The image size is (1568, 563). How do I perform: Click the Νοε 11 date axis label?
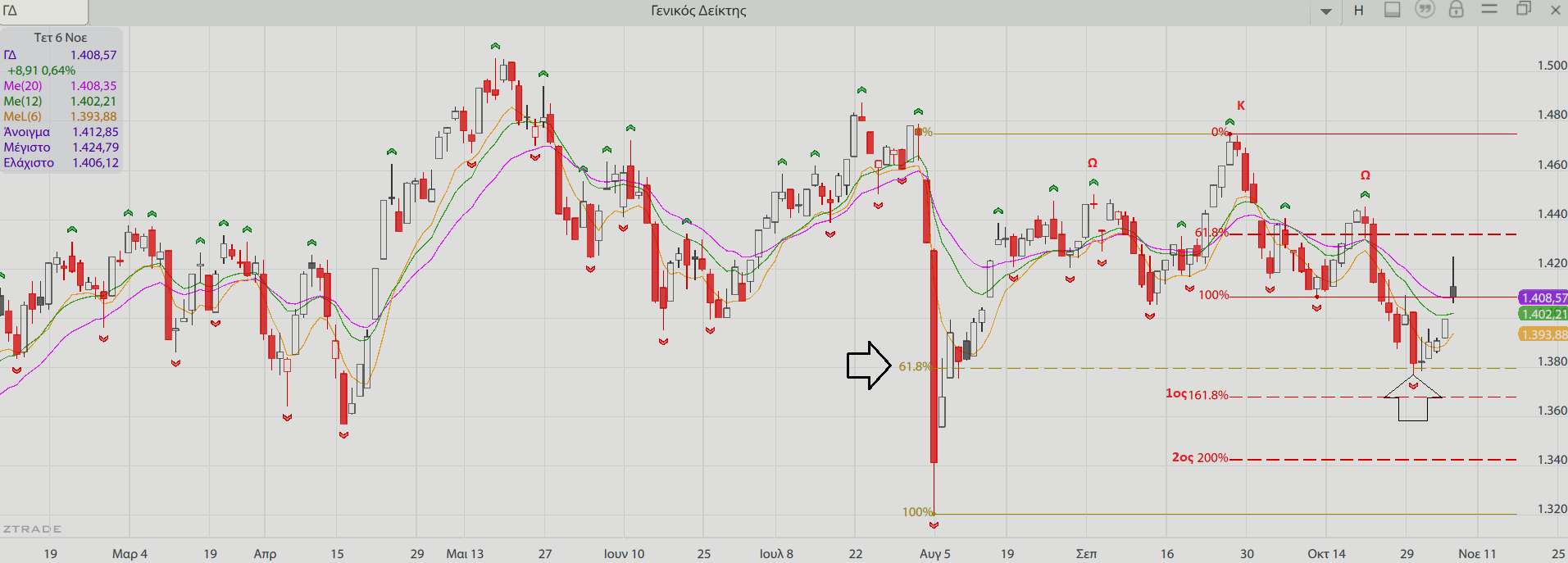(x=1477, y=554)
